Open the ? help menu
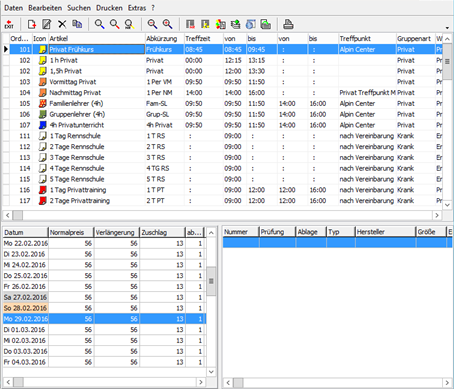454x389 pixels. coord(153,8)
